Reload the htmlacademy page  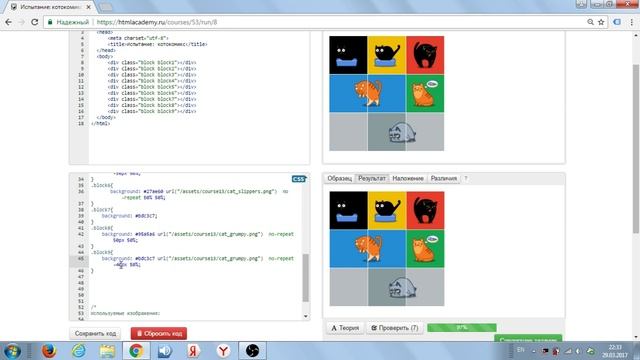click(x=35, y=22)
